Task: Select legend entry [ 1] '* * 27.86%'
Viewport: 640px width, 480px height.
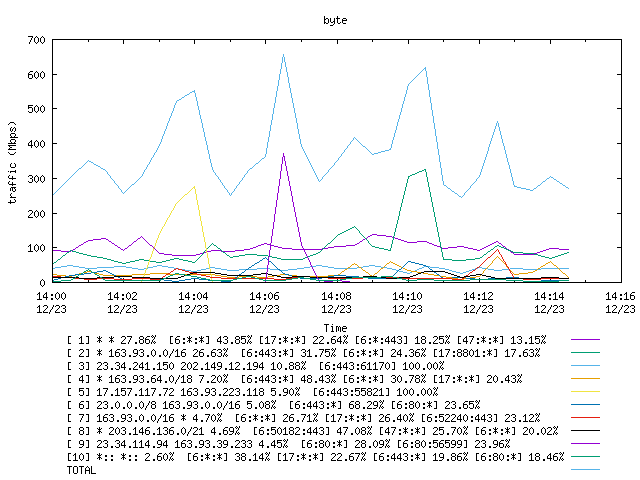Action: pos(307,340)
